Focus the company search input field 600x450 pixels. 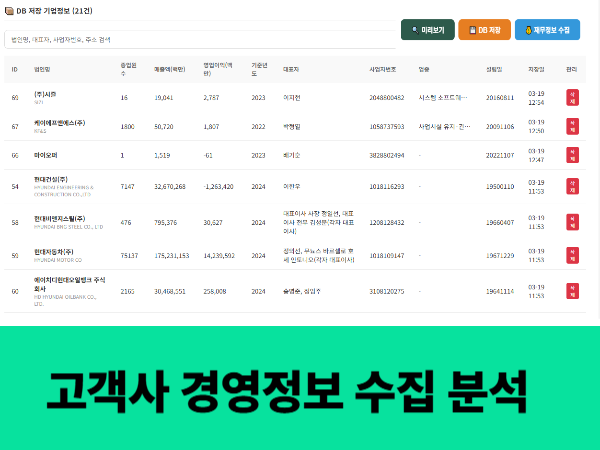tap(200, 39)
